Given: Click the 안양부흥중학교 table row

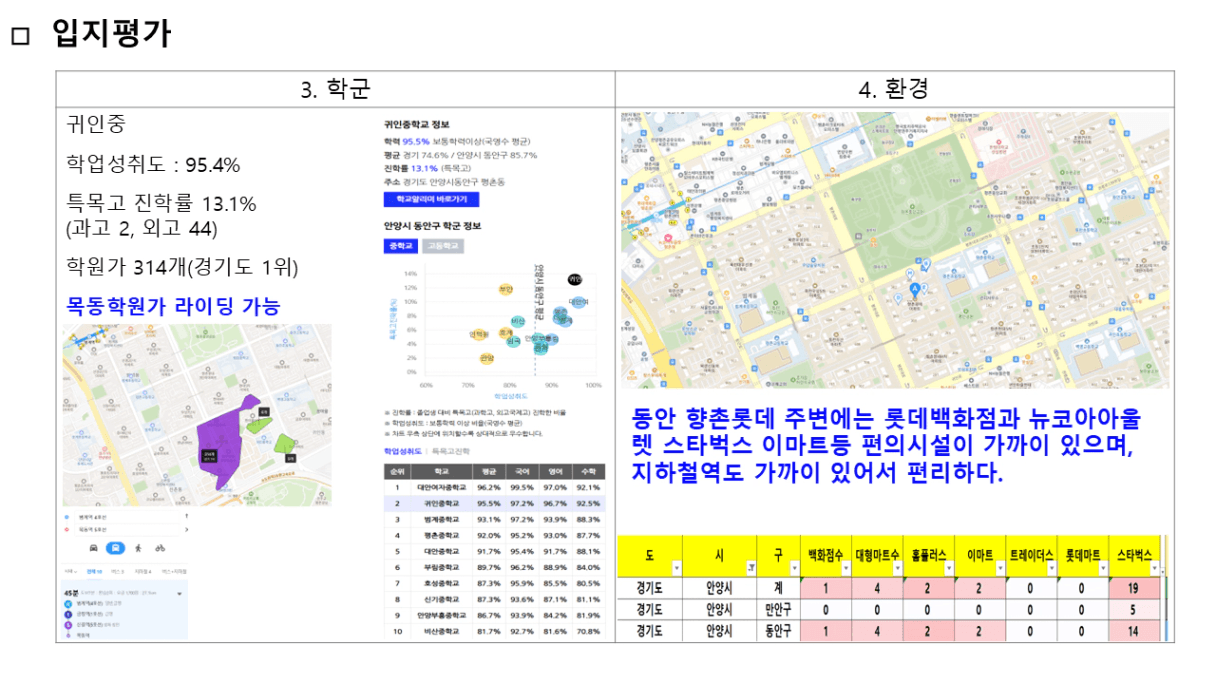Looking at the screenshot, I should point(494,614).
